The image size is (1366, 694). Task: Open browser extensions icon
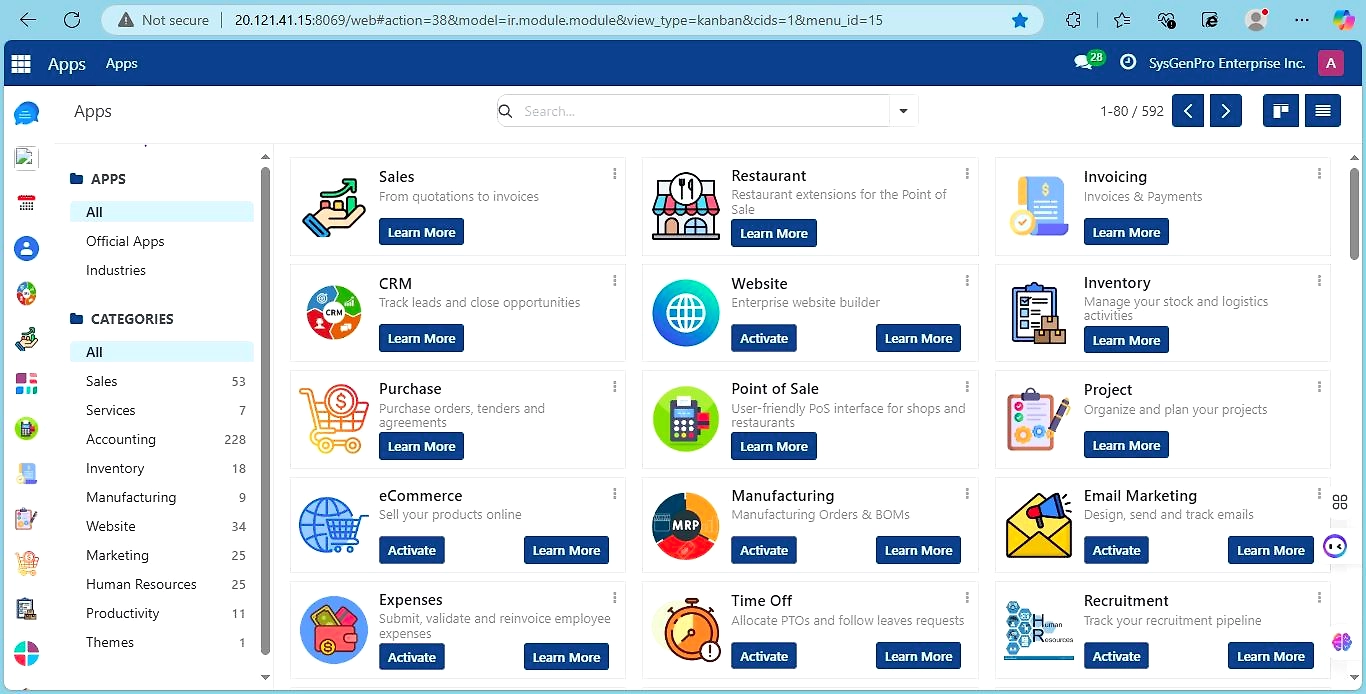coord(1074,20)
